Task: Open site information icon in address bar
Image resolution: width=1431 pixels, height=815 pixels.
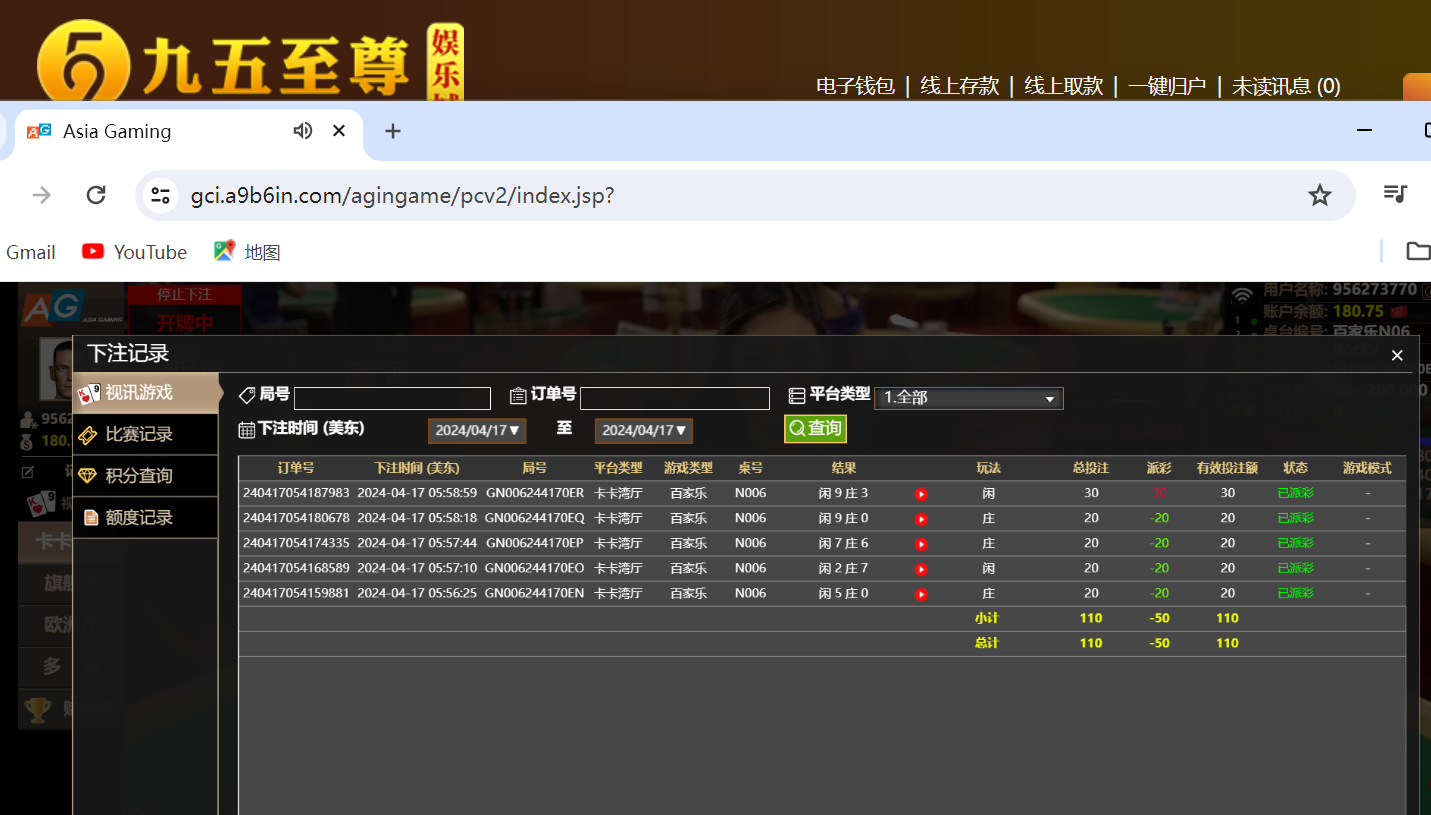Action: (161, 195)
